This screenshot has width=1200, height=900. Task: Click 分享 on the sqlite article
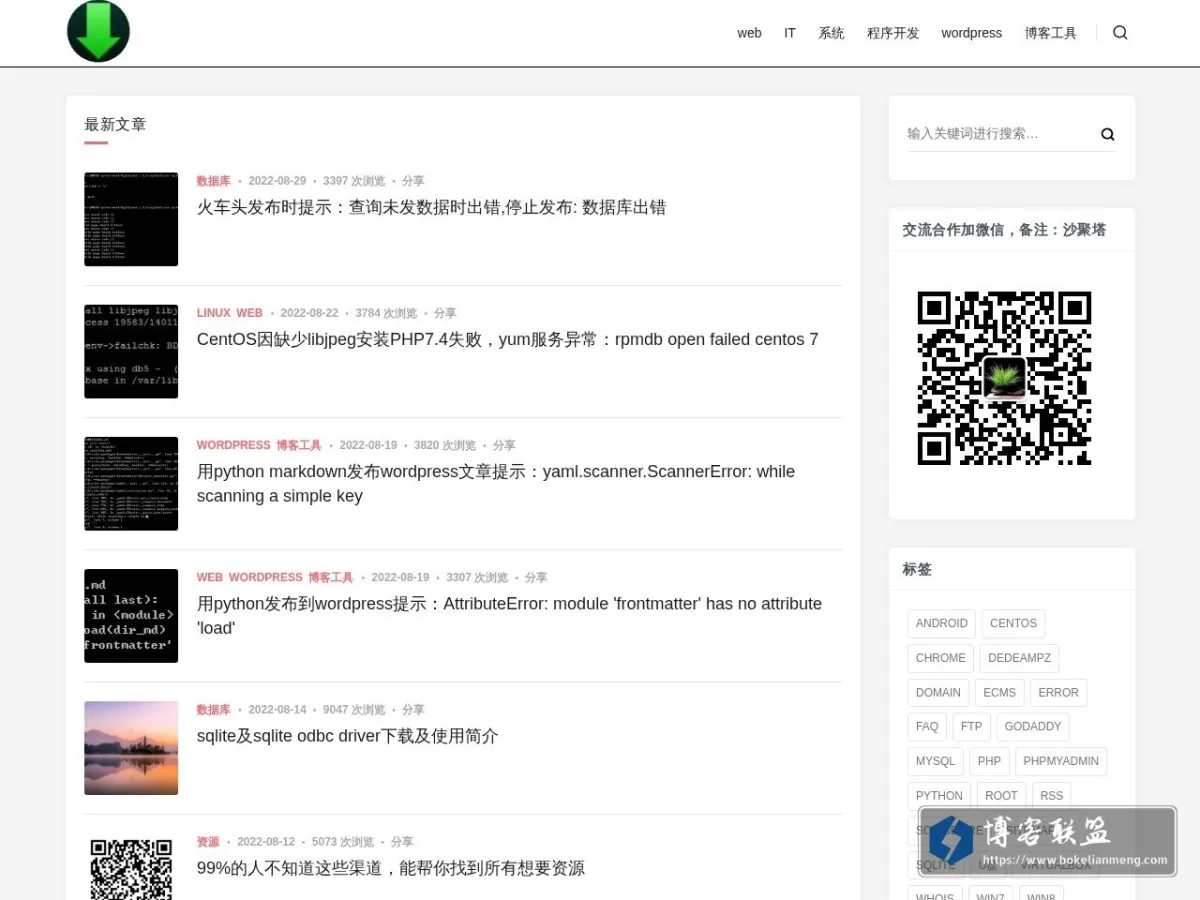(x=413, y=709)
